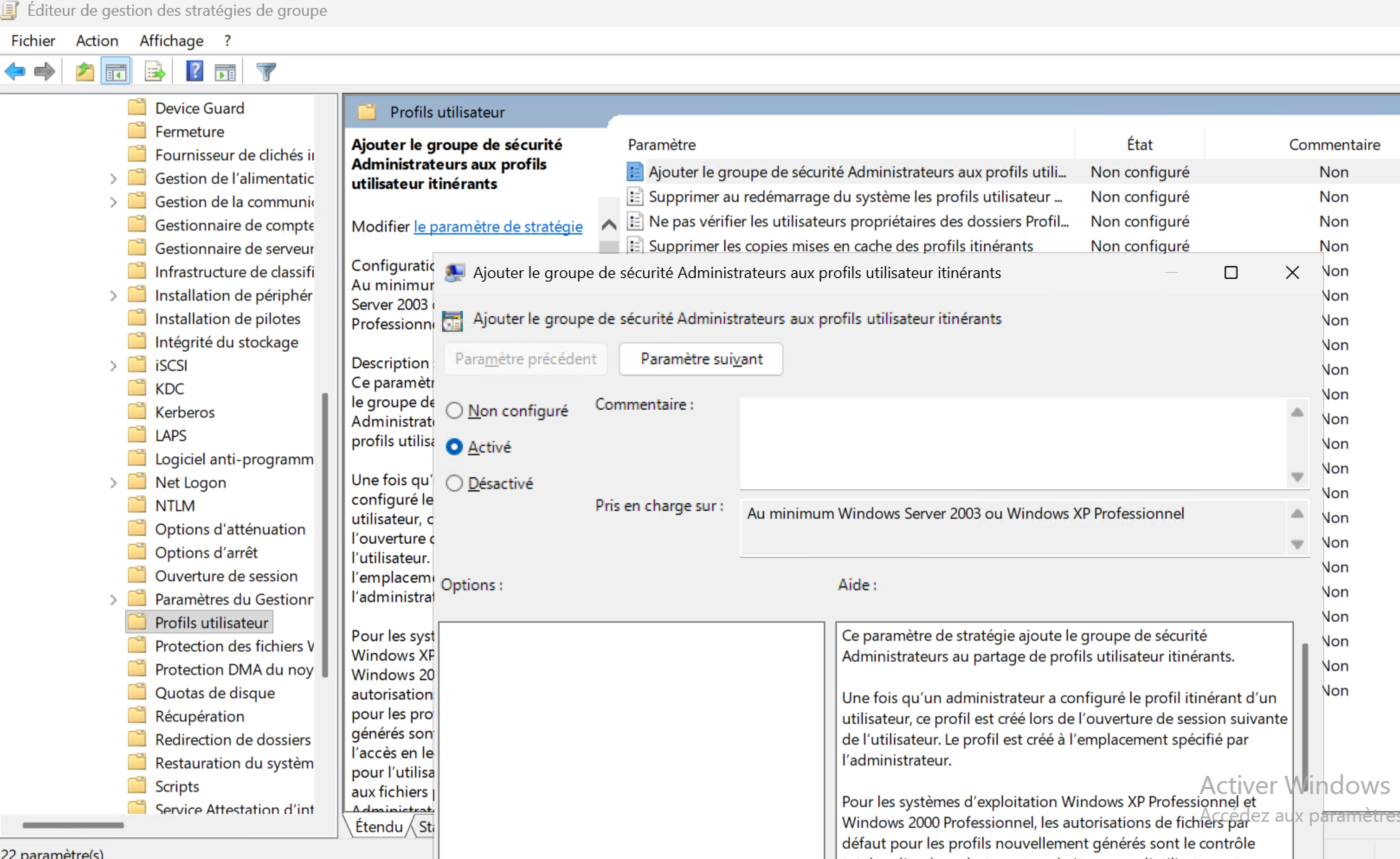Toggle the console tree pane icon

click(116, 71)
